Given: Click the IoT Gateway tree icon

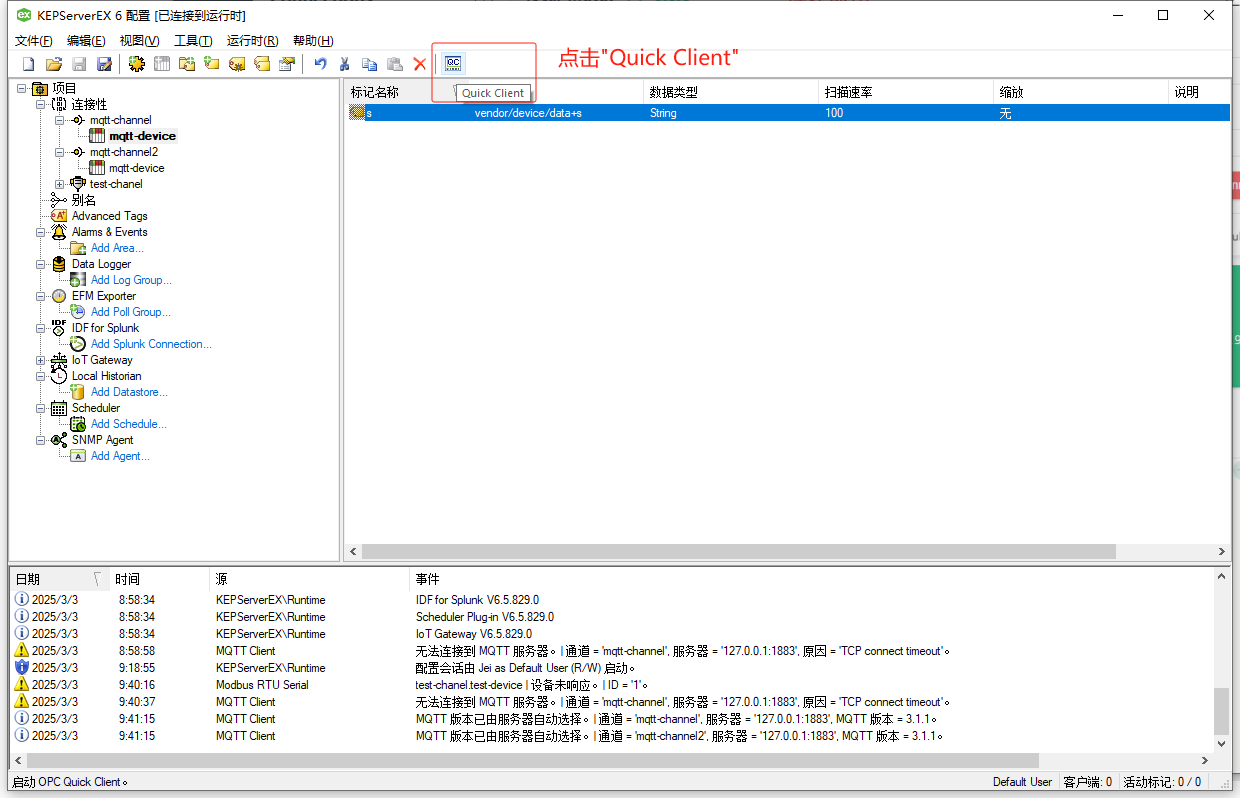Looking at the screenshot, I should pos(59,360).
